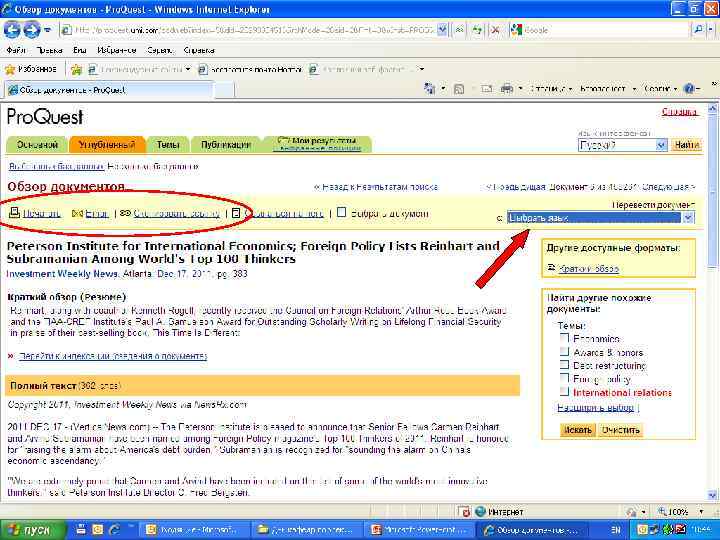Click the Искать button in similar documents
Viewport: 720px width, 540px height.
[x=578, y=430]
